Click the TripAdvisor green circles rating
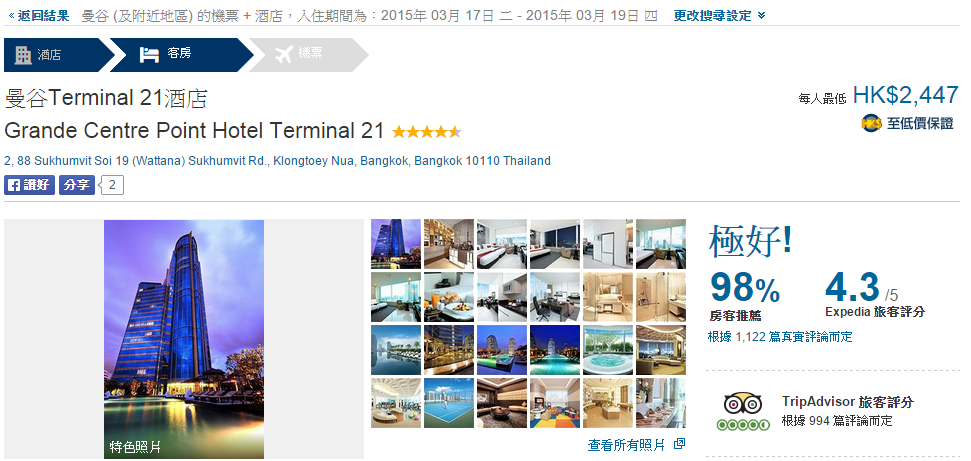The width and height of the screenshot is (971, 461). 743,425
